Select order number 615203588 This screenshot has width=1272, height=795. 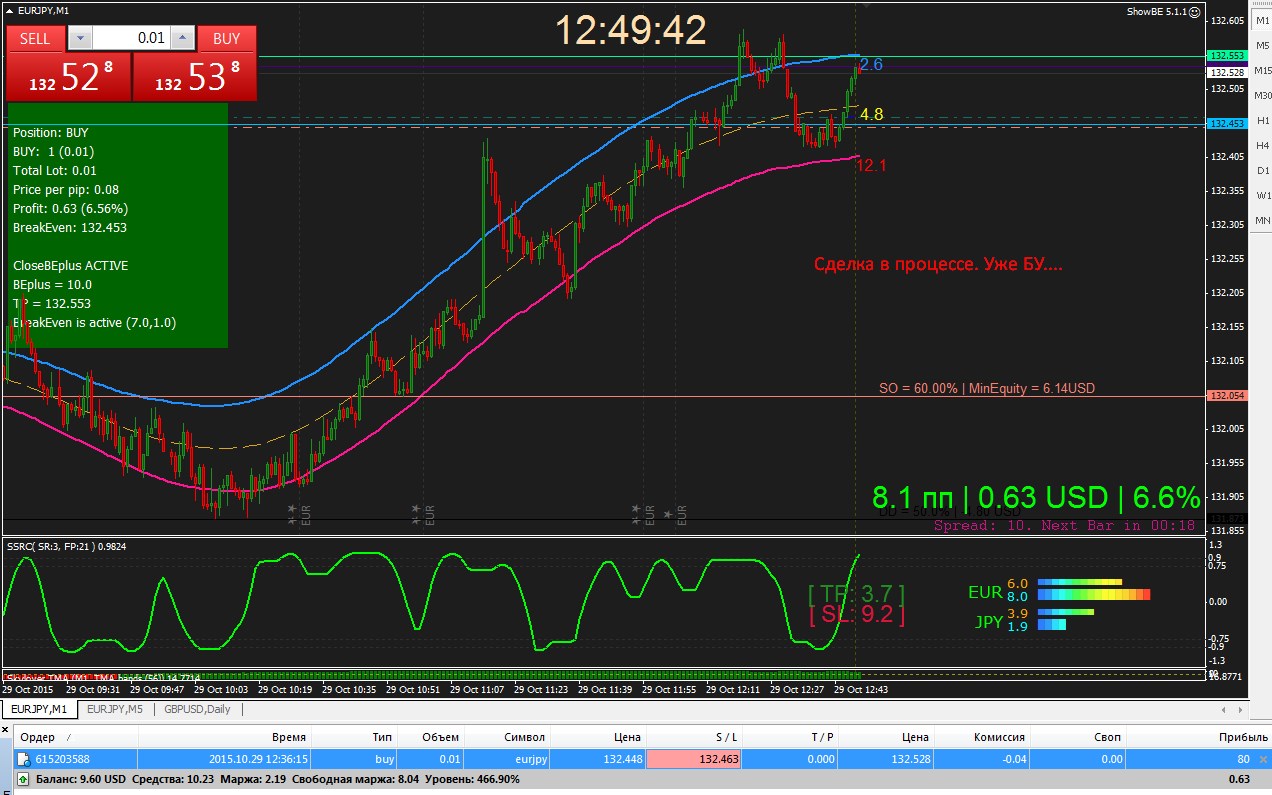pos(62,759)
